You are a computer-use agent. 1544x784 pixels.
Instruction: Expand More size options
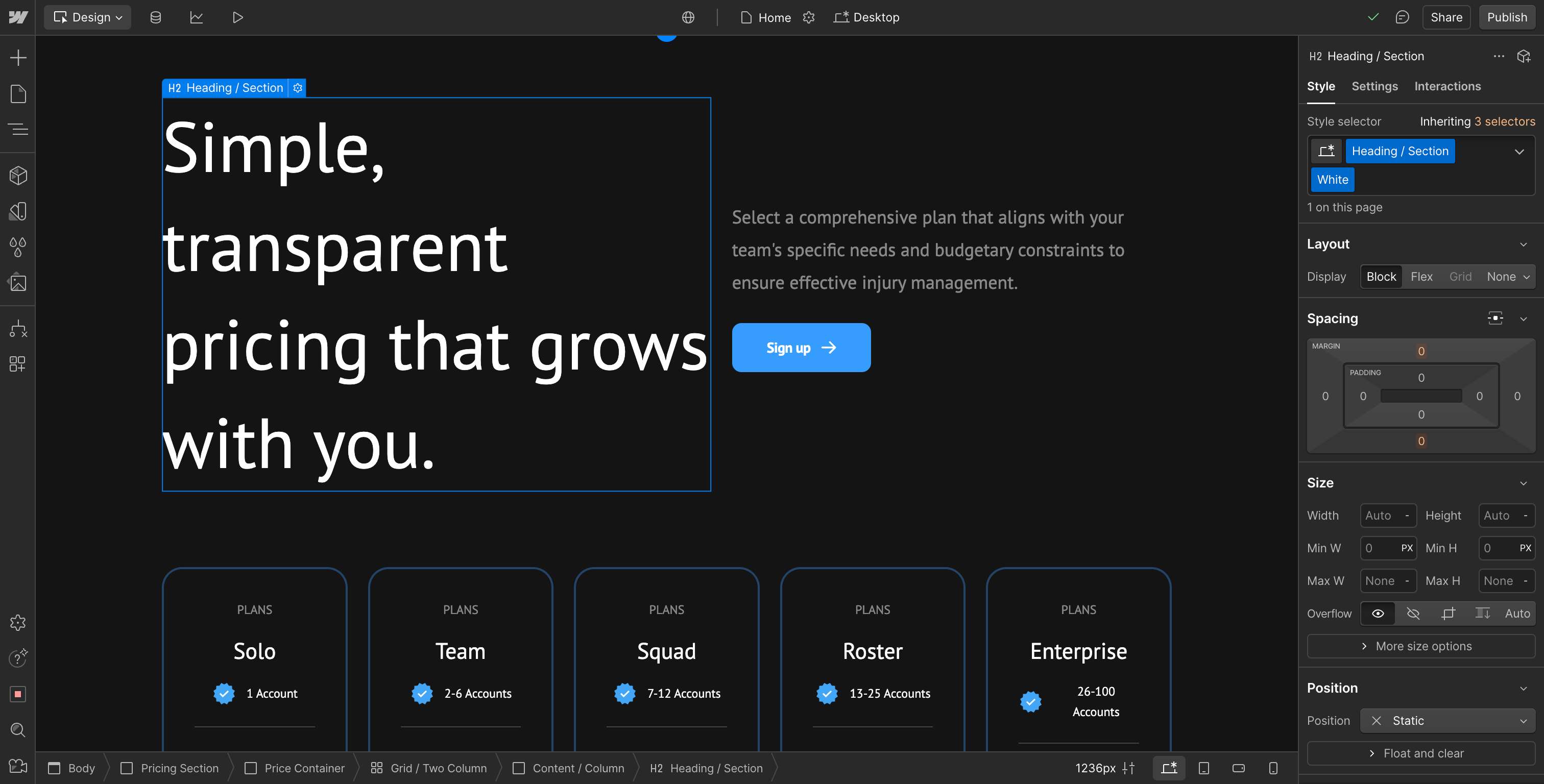click(1420, 646)
